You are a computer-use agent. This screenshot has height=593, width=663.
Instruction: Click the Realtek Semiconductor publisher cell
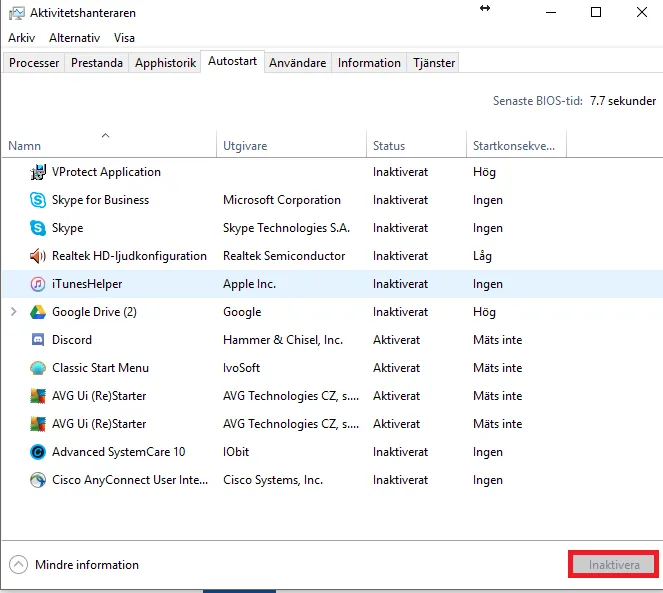284,256
